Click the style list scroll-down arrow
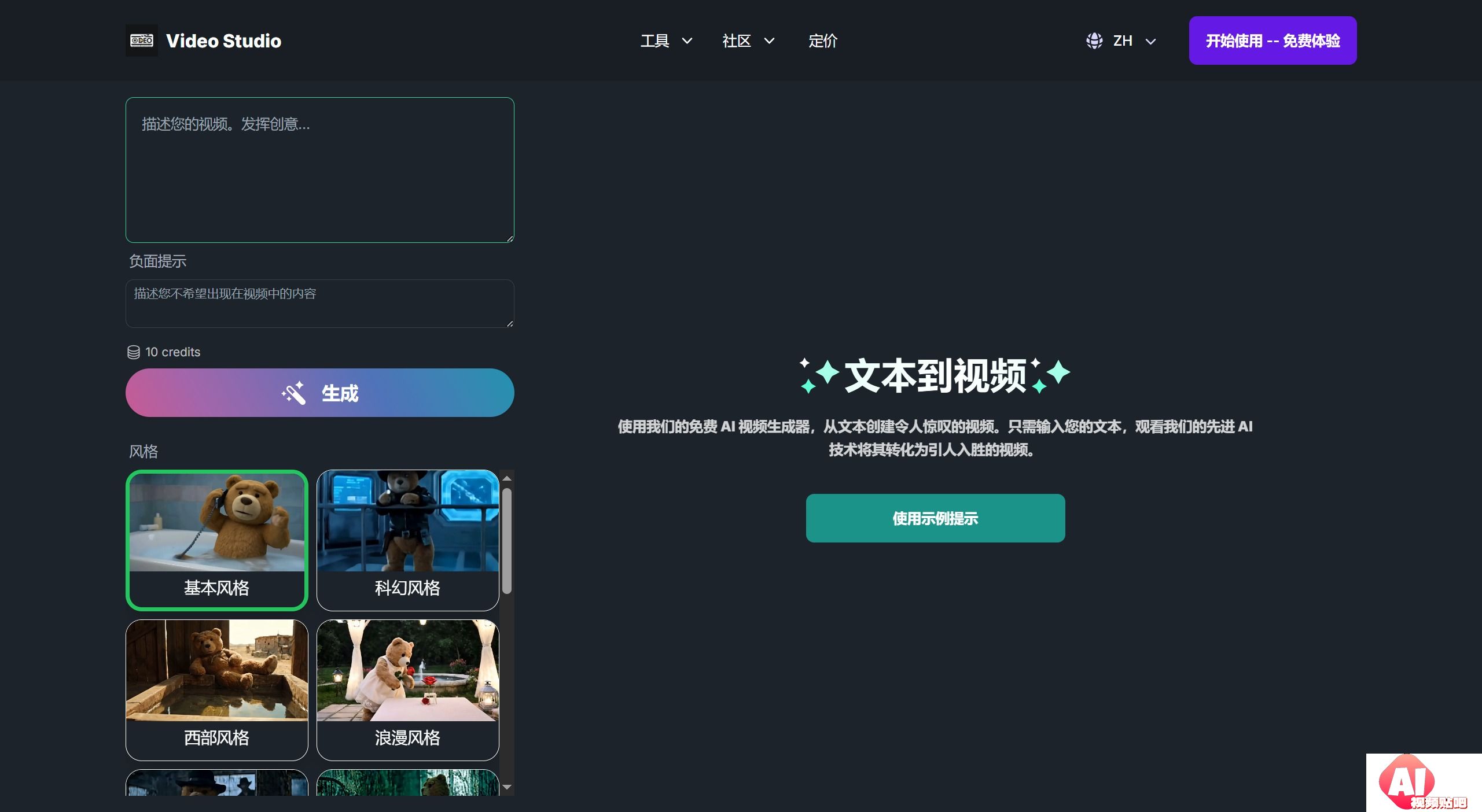The width and height of the screenshot is (1482, 812). click(x=507, y=787)
